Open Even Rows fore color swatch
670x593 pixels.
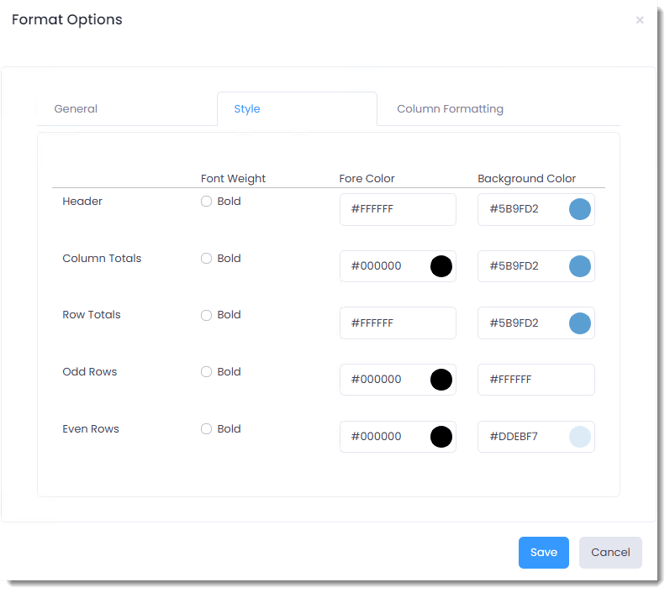pyautogui.click(x=441, y=437)
